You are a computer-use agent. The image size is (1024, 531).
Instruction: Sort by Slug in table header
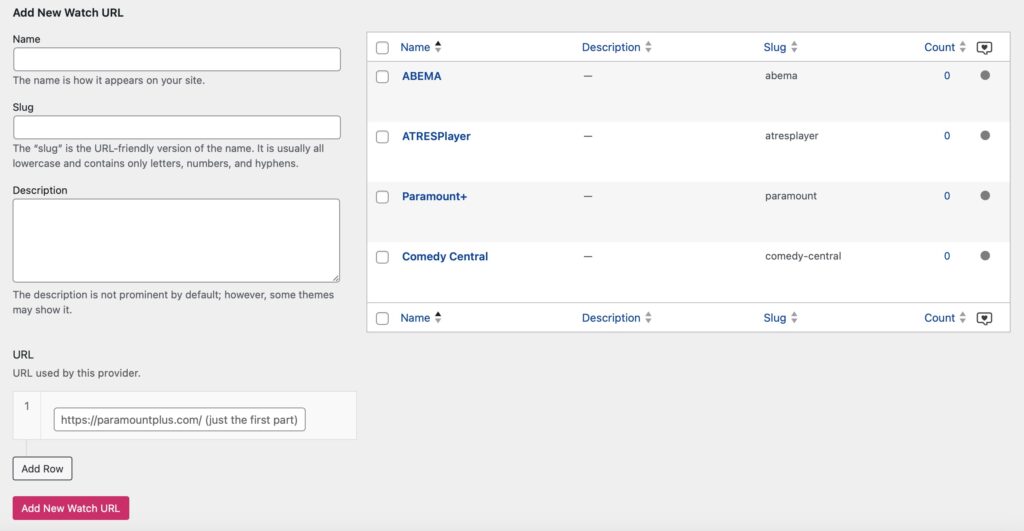point(780,47)
